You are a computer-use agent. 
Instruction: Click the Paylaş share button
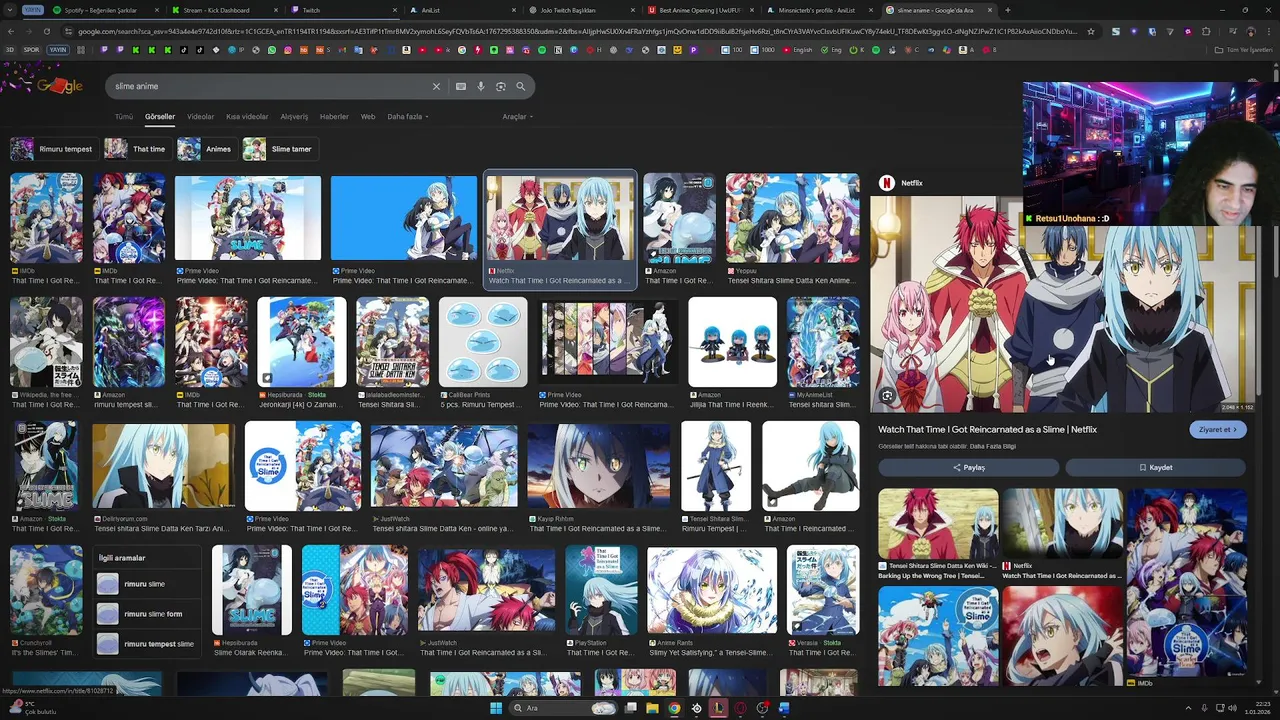968,467
